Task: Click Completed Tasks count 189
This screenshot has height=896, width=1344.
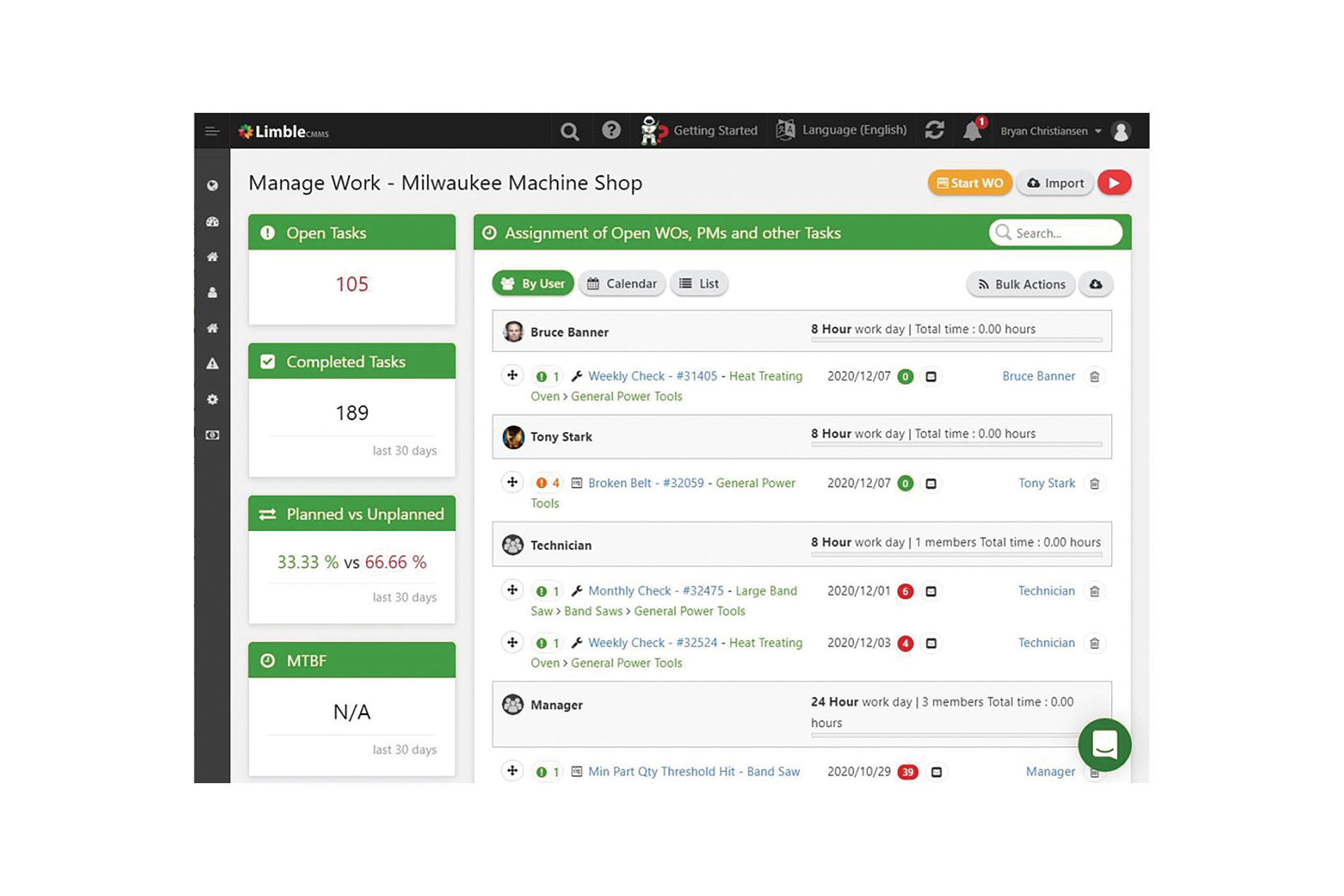Action: coord(352,413)
